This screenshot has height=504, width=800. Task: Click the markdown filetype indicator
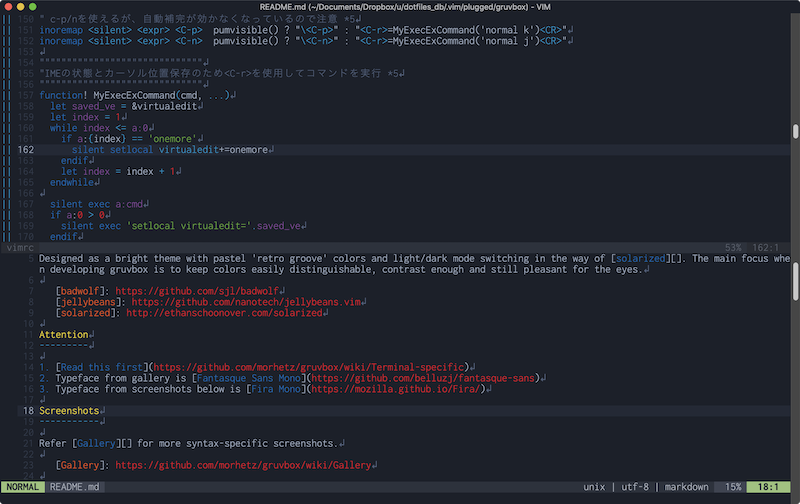pyautogui.click(x=686, y=487)
